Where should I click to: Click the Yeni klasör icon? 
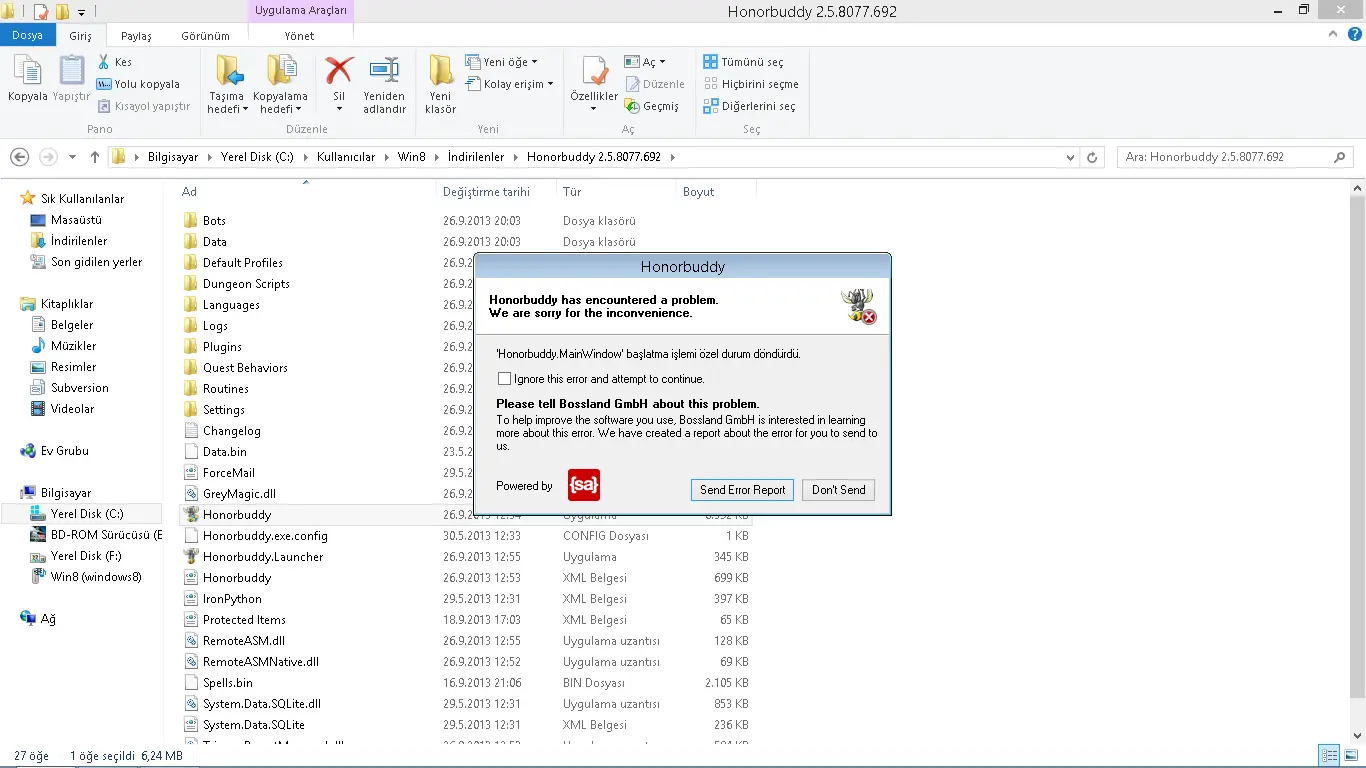(x=440, y=70)
